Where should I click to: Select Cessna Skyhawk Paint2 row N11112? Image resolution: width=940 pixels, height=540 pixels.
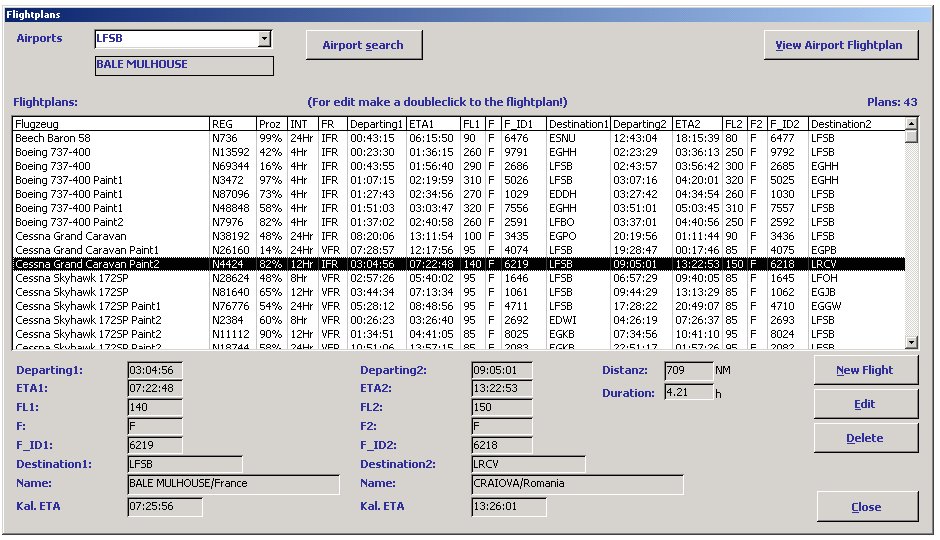click(x=459, y=334)
